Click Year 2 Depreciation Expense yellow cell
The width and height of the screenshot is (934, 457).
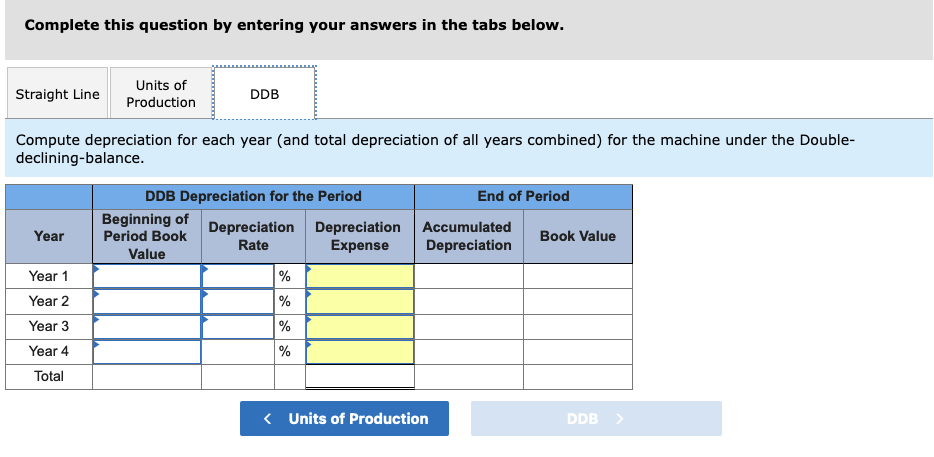[x=360, y=301]
